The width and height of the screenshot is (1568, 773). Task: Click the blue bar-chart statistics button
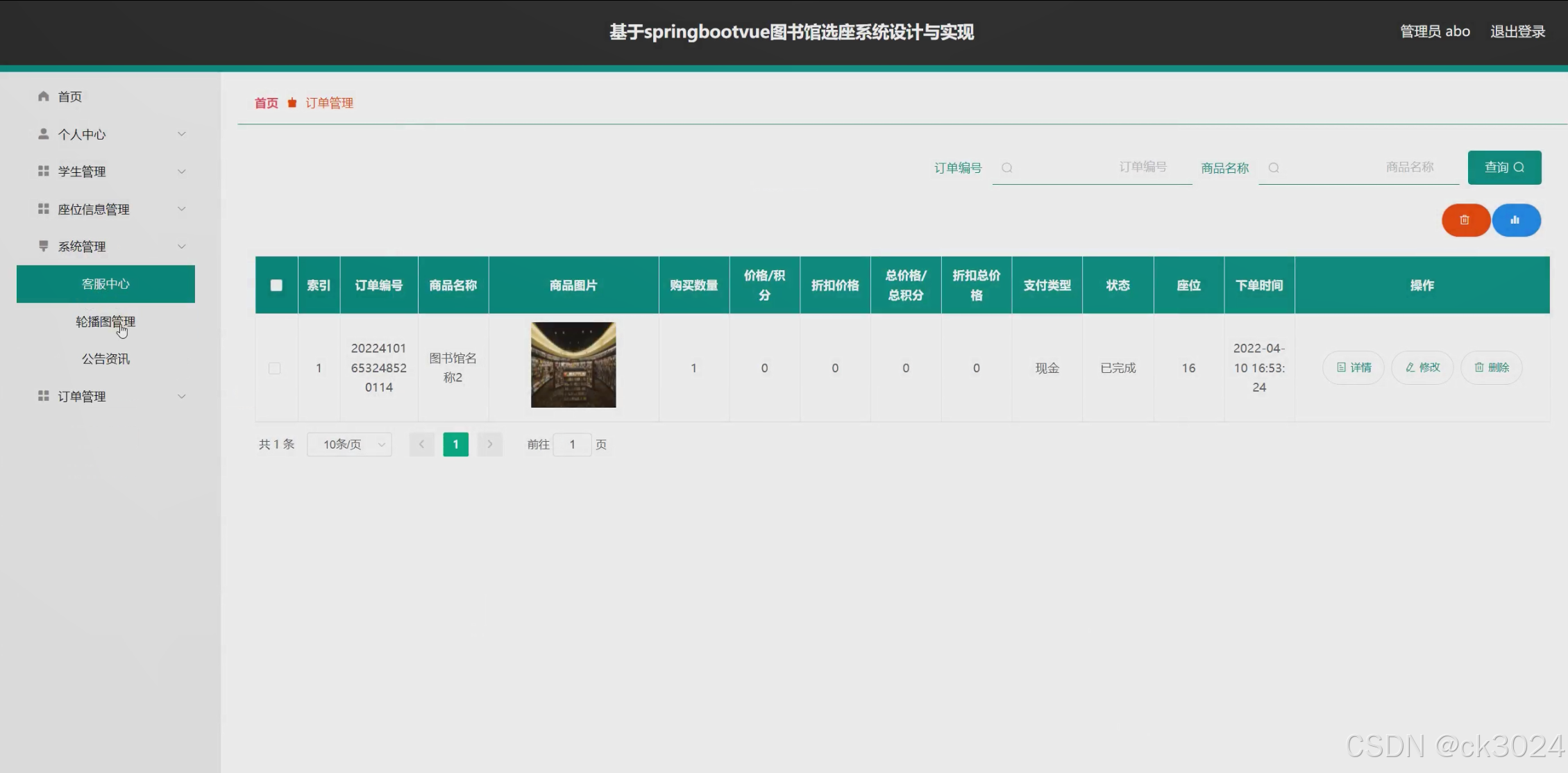tap(1516, 220)
